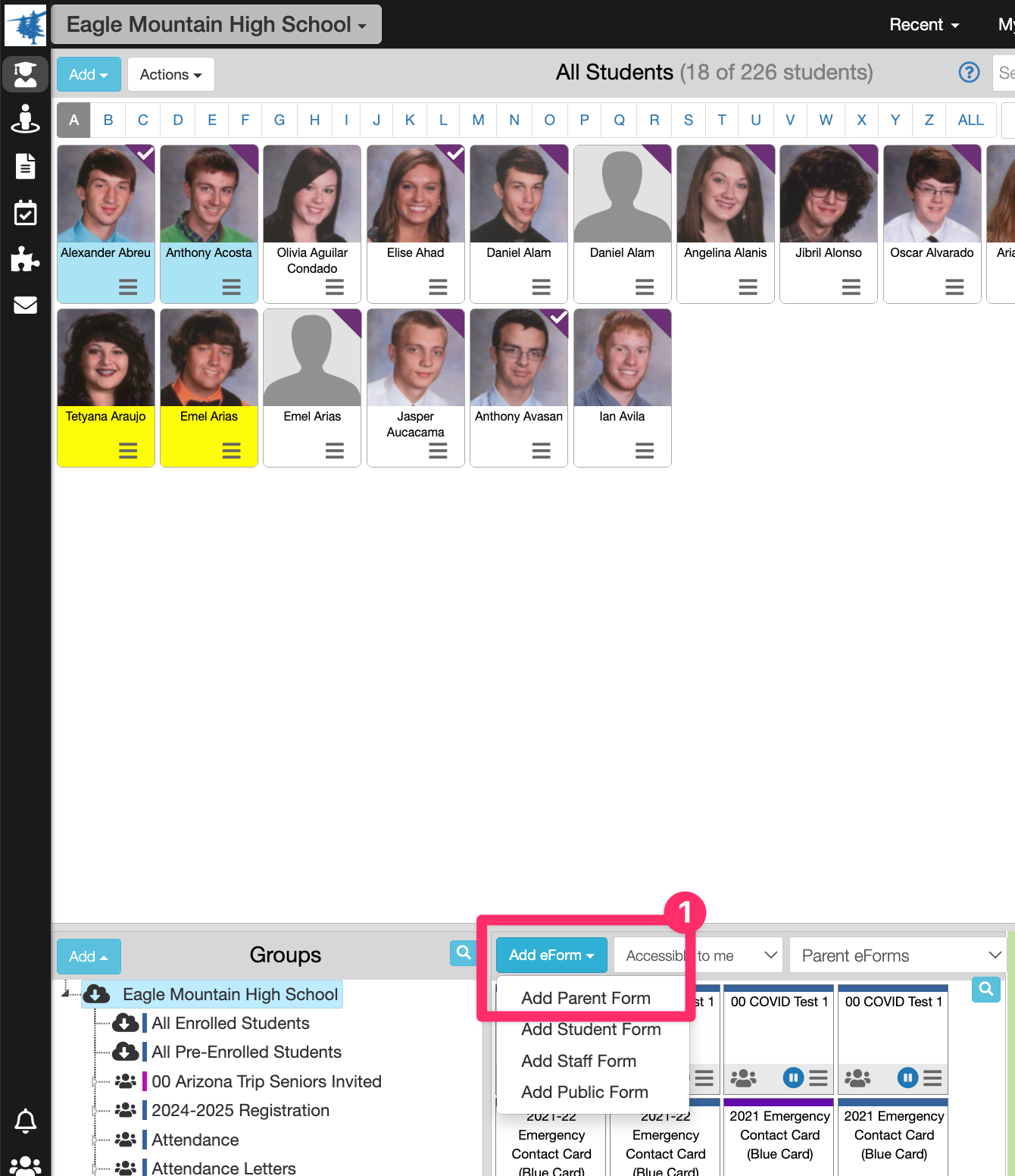The width and height of the screenshot is (1015, 1176).
Task: Open Emel Arias yellow-highlighted student photo
Action: click(209, 358)
